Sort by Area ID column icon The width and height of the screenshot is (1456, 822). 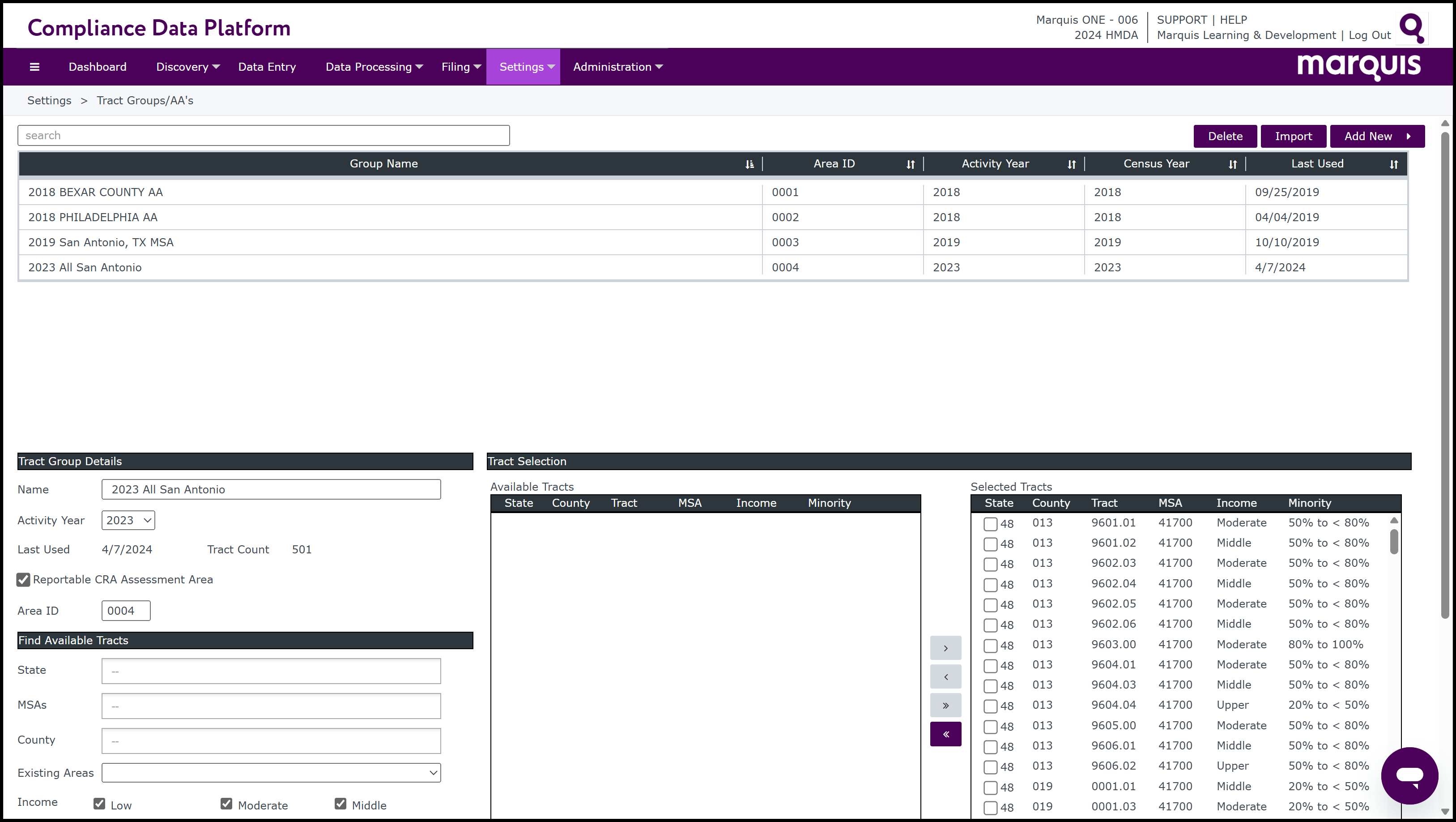point(910,164)
